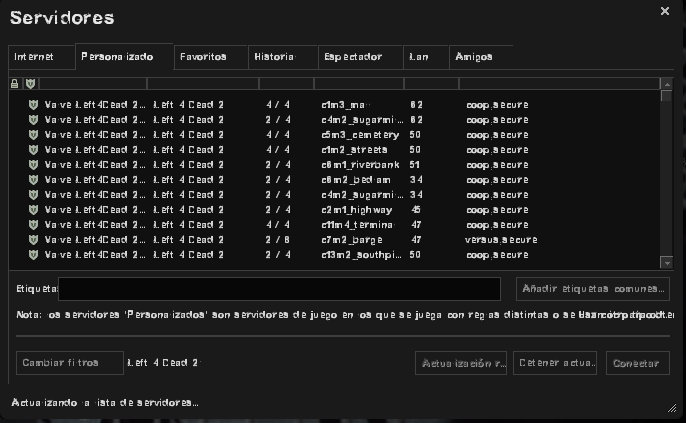Click shield icon of c6m1_riverbank server row
The width and height of the screenshot is (686, 423).
coord(33,165)
